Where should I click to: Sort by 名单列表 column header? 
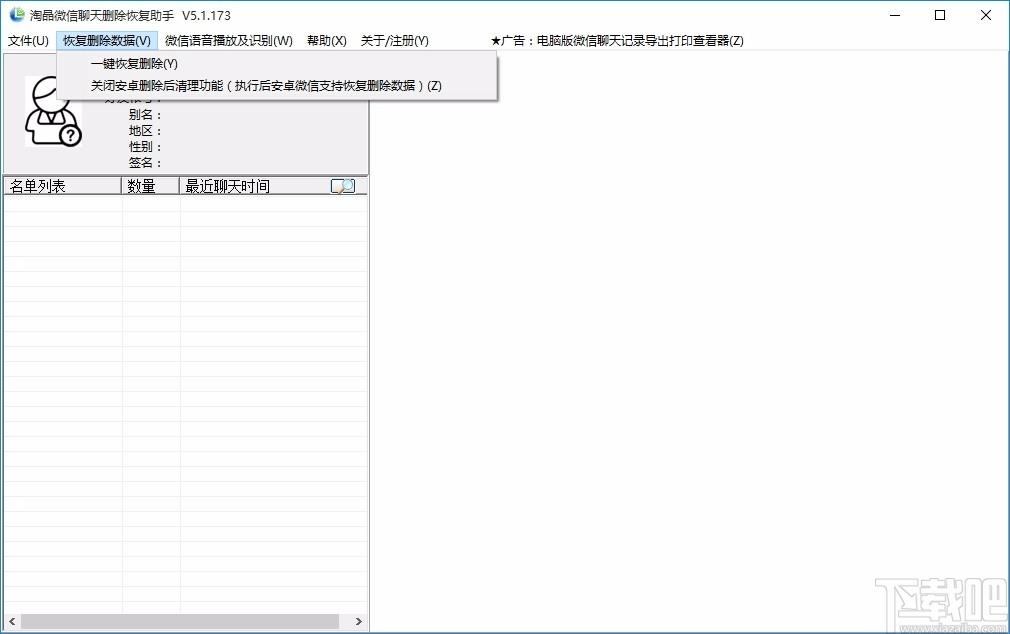click(62, 186)
